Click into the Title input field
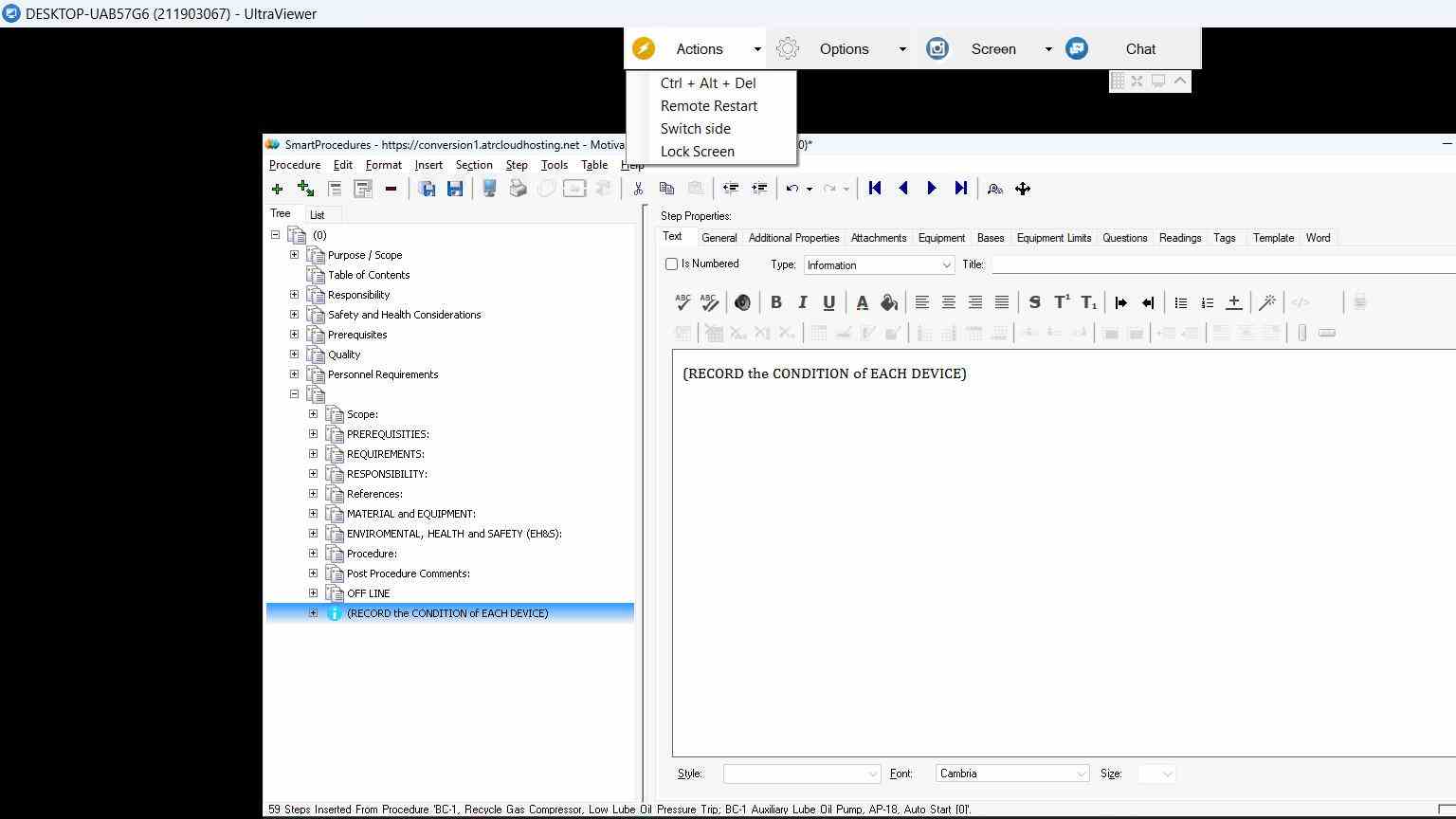This screenshot has width=1456, height=819. tap(1223, 264)
